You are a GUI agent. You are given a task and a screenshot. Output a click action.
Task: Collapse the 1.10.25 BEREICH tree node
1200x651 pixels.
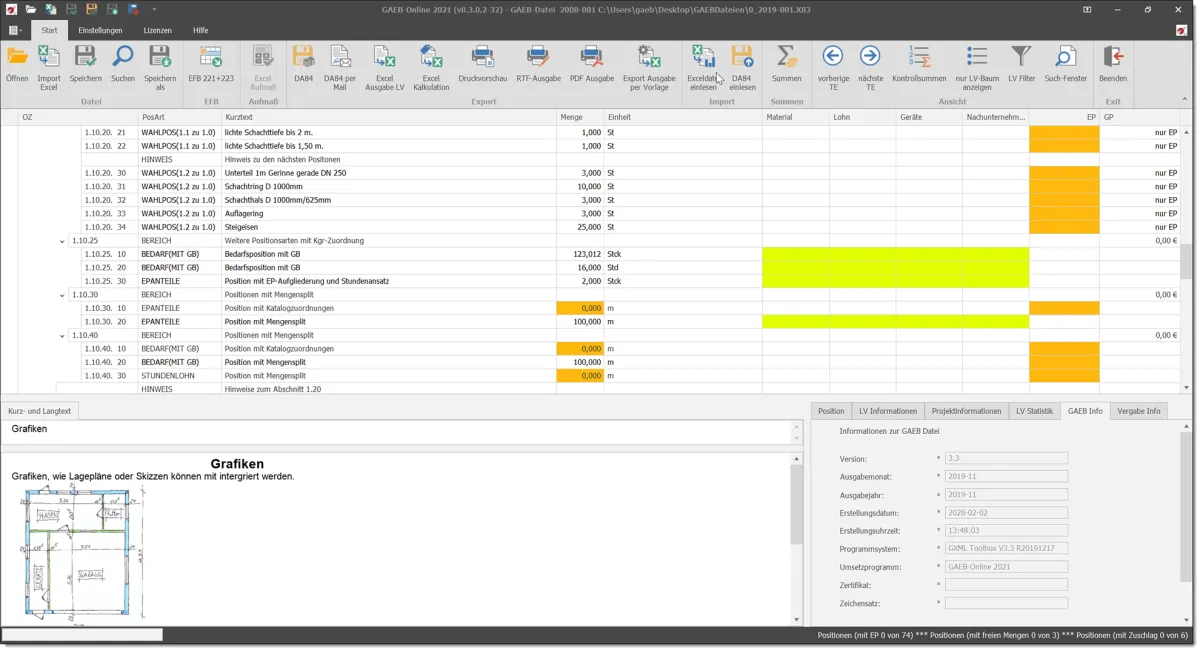(63, 241)
